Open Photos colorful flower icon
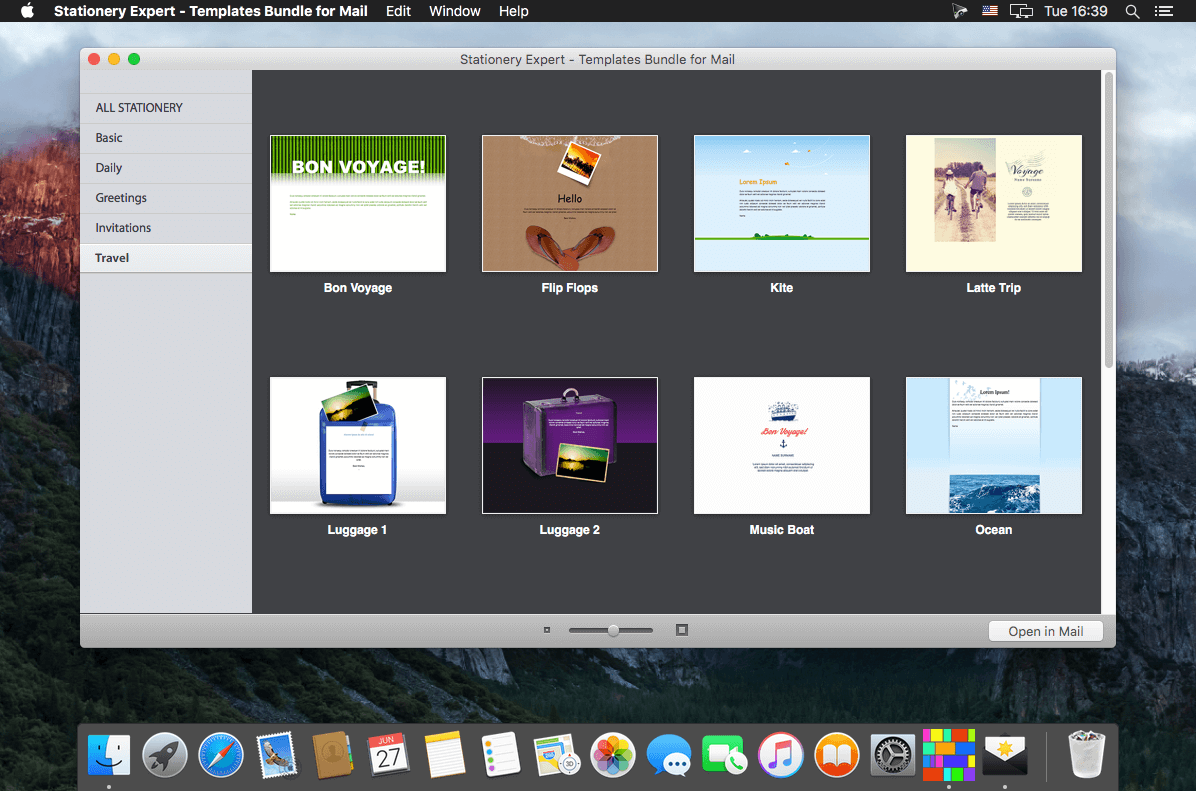This screenshot has width=1196, height=791. click(612, 755)
